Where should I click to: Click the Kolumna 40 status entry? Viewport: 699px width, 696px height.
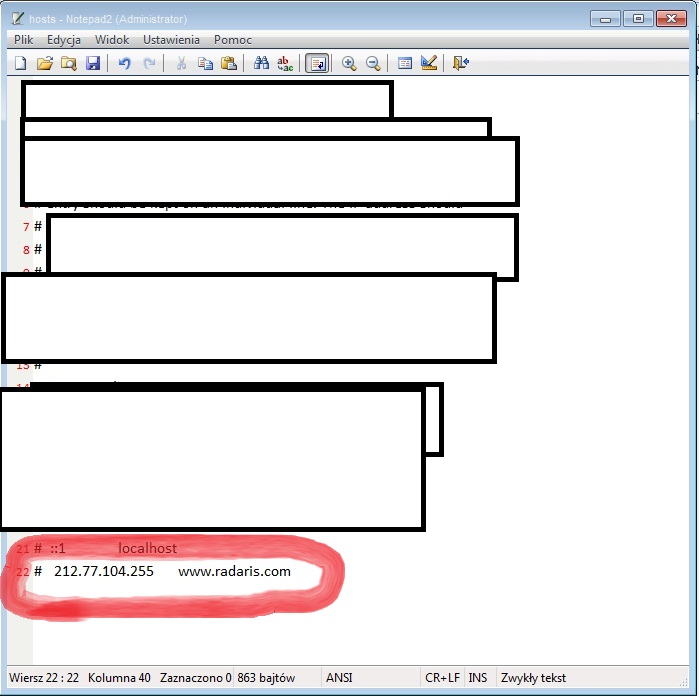(119, 678)
